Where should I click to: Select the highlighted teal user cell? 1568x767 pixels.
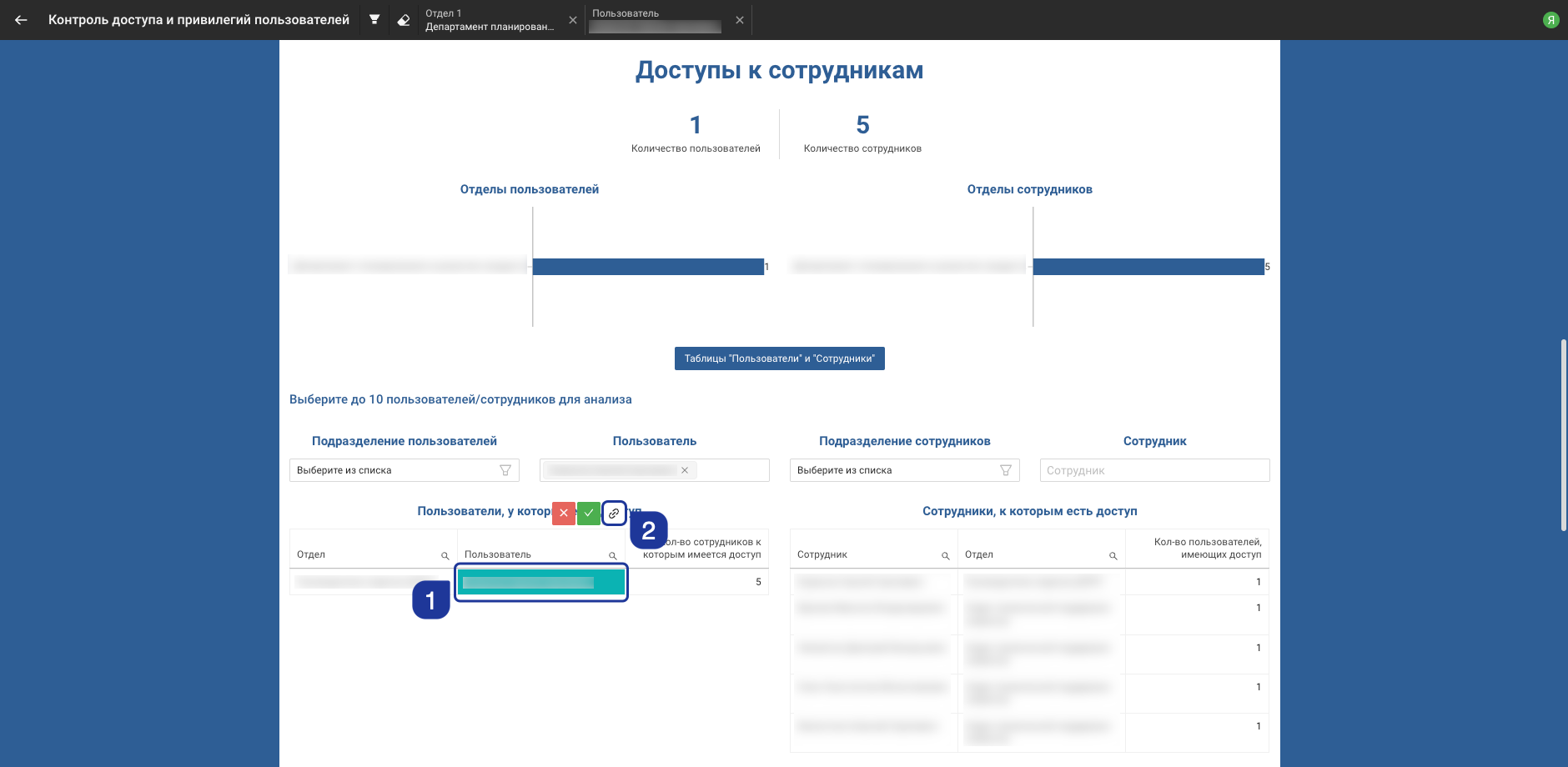541,582
